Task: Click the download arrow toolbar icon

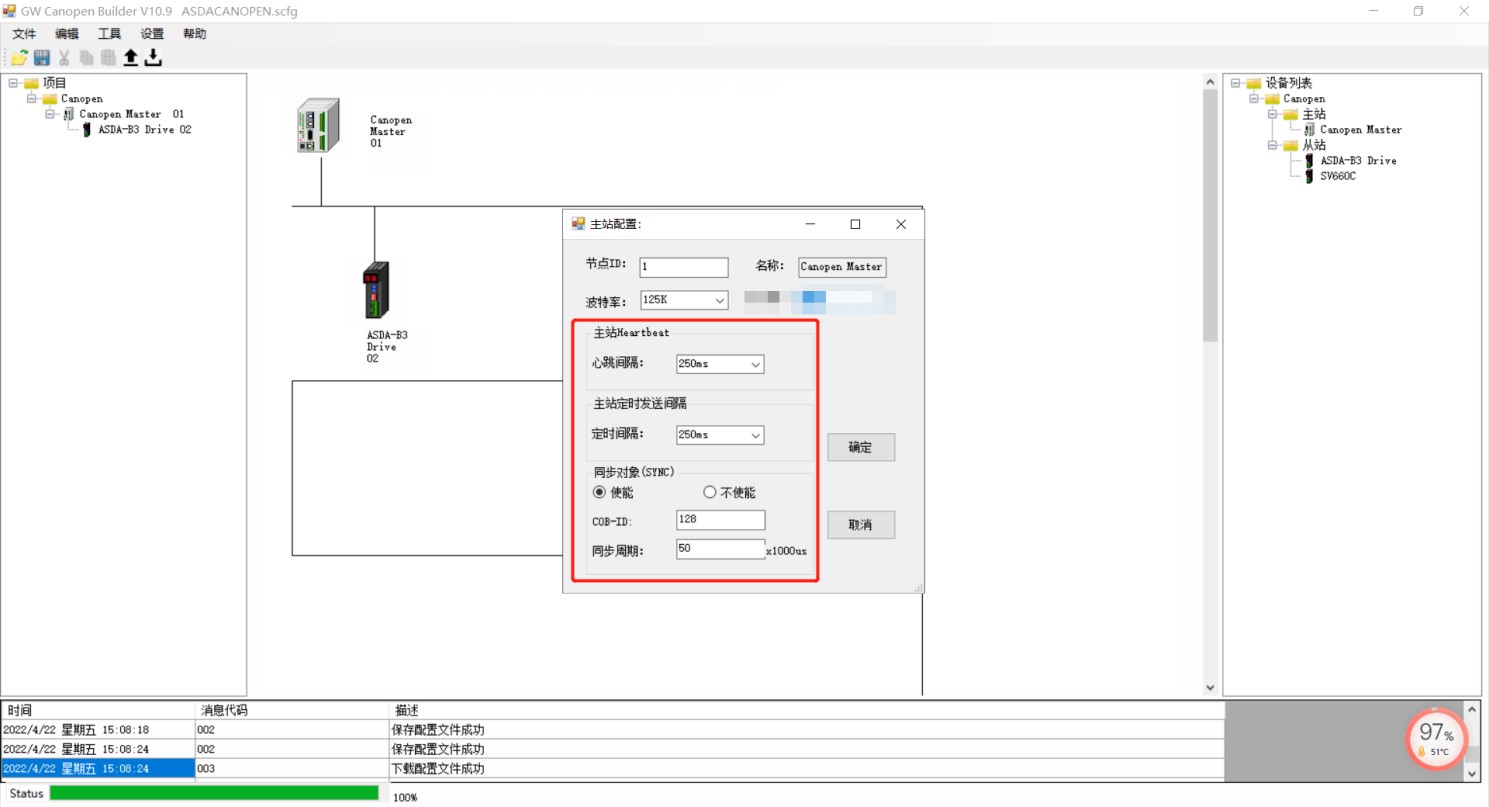Action: pyautogui.click(x=153, y=58)
